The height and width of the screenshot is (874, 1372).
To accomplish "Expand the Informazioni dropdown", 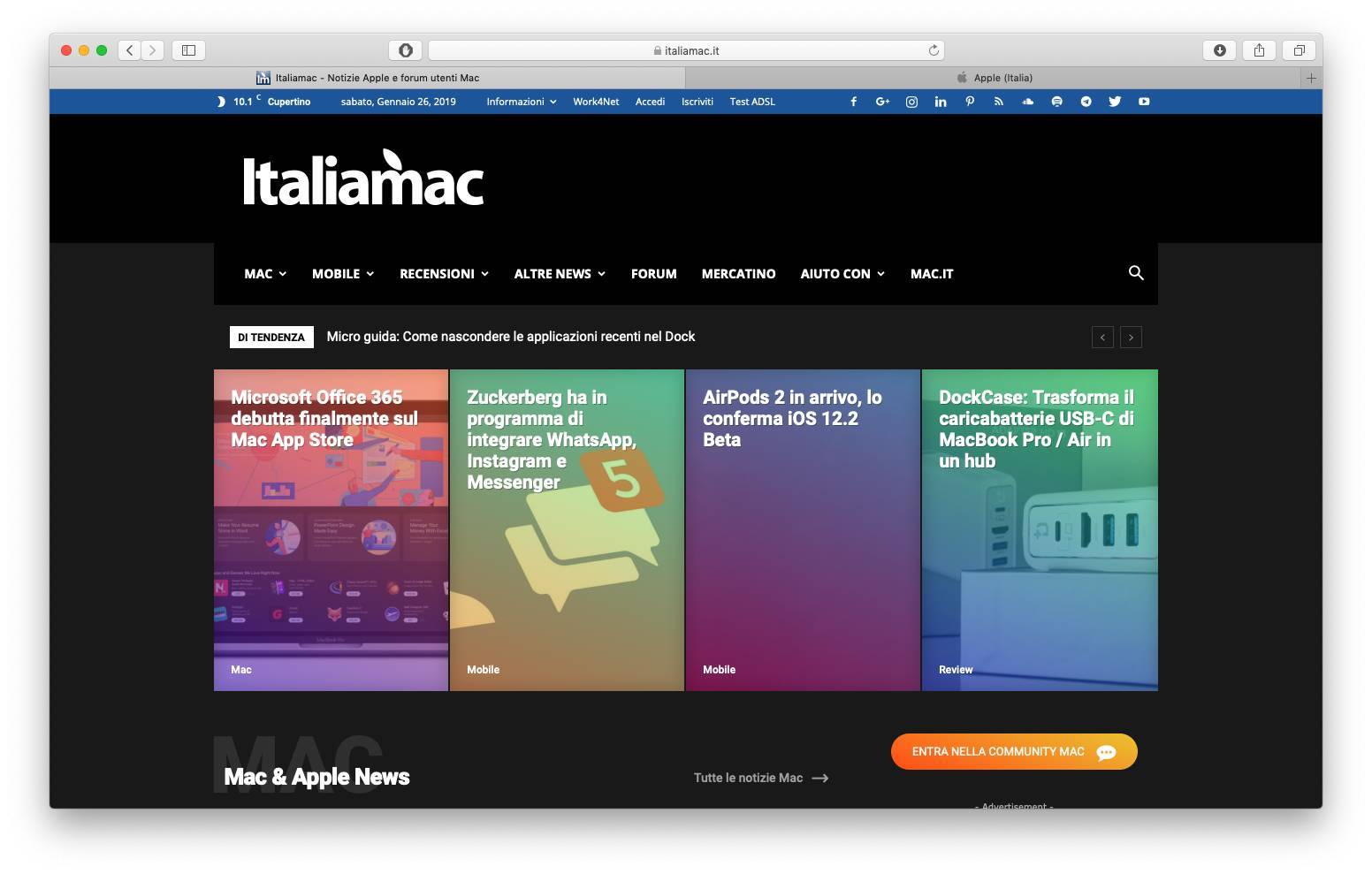I will point(522,102).
